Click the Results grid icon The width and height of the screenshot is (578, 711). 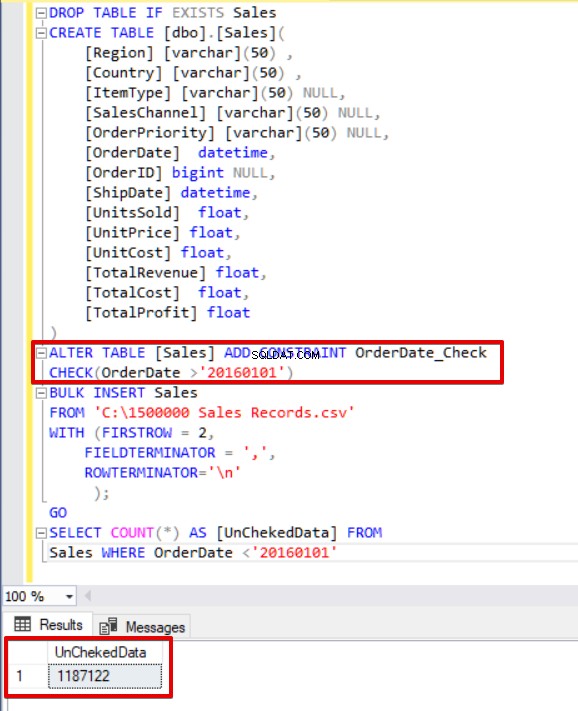23,624
